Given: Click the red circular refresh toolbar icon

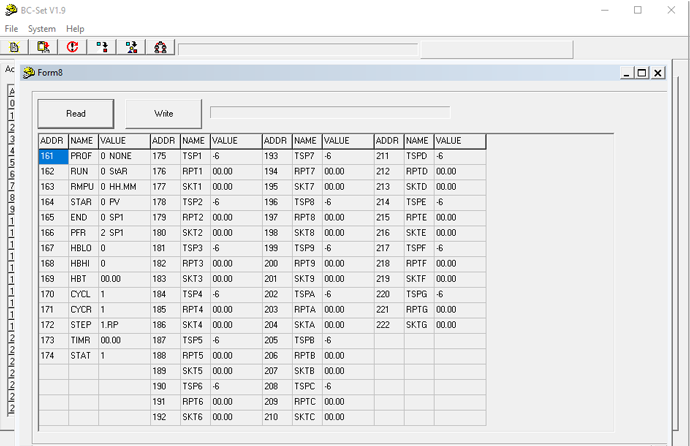Looking at the screenshot, I should pyautogui.click(x=73, y=47).
